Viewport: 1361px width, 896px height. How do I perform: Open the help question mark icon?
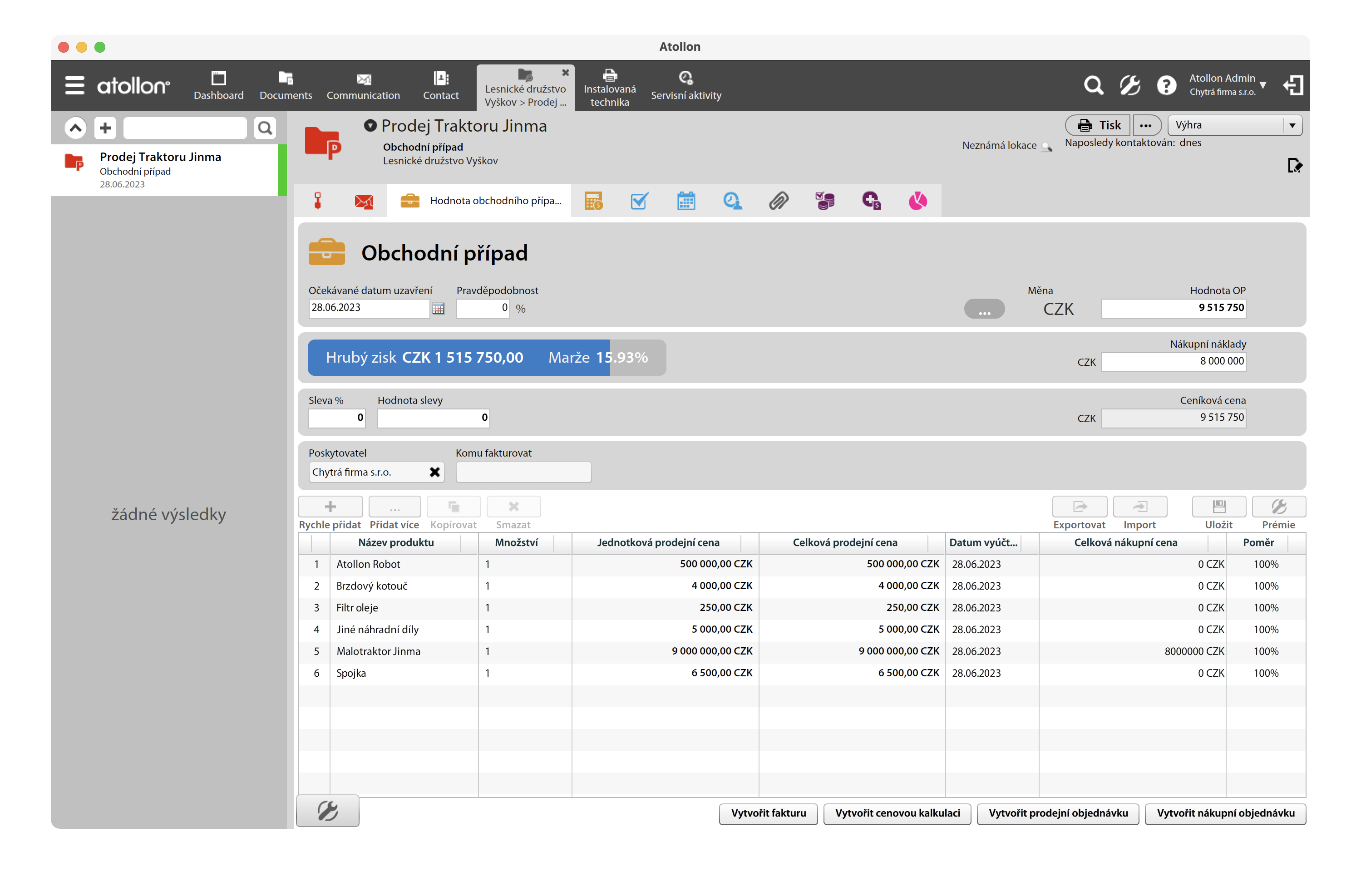pyautogui.click(x=1166, y=85)
